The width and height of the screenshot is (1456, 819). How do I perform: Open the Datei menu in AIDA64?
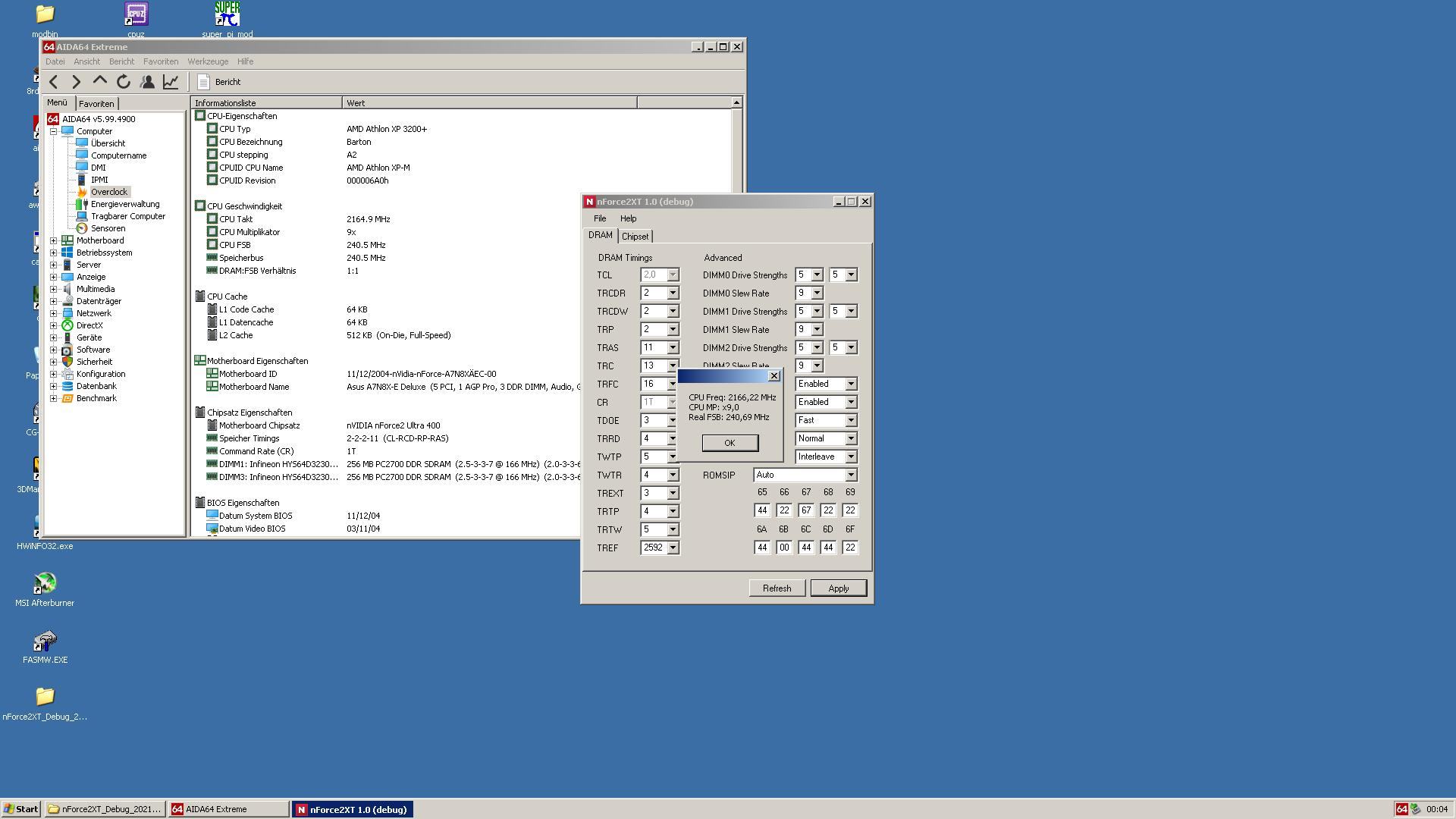click(x=55, y=61)
